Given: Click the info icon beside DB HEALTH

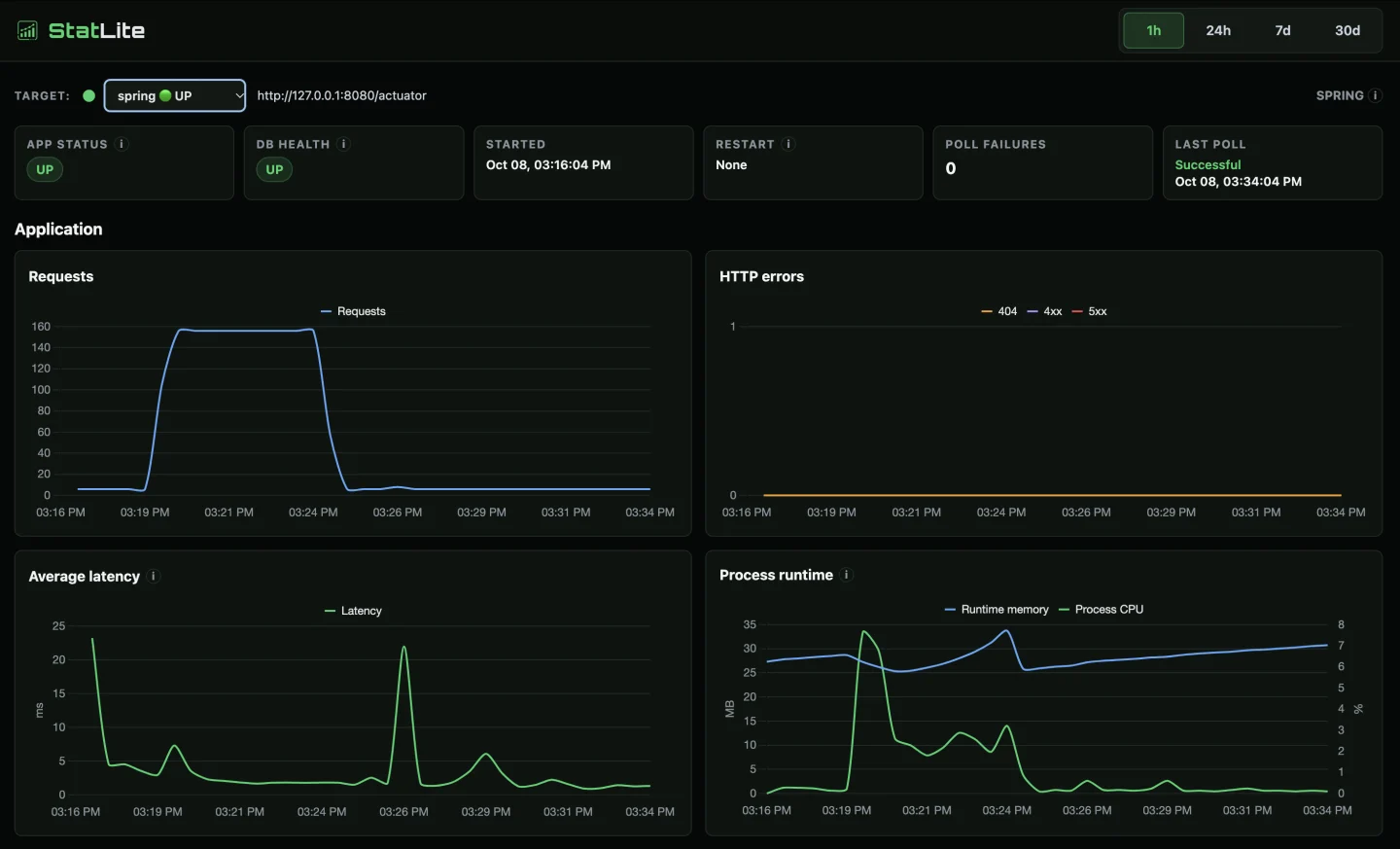Looking at the screenshot, I should click(343, 144).
